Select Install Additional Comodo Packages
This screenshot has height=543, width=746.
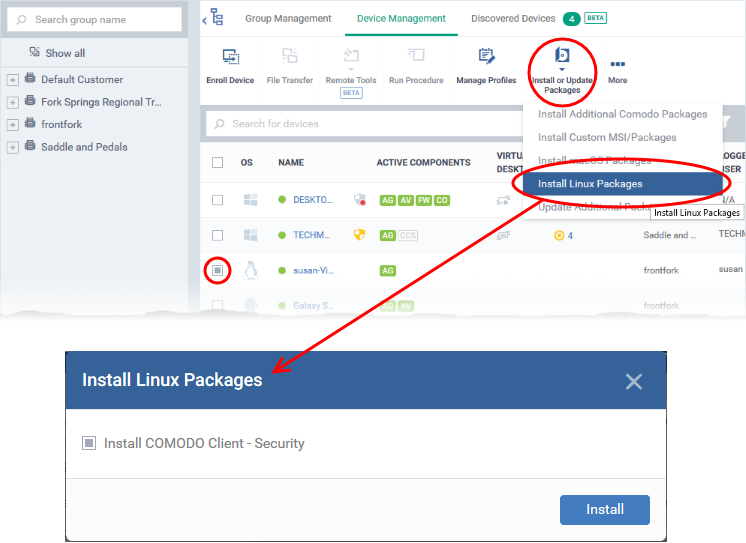click(622, 114)
